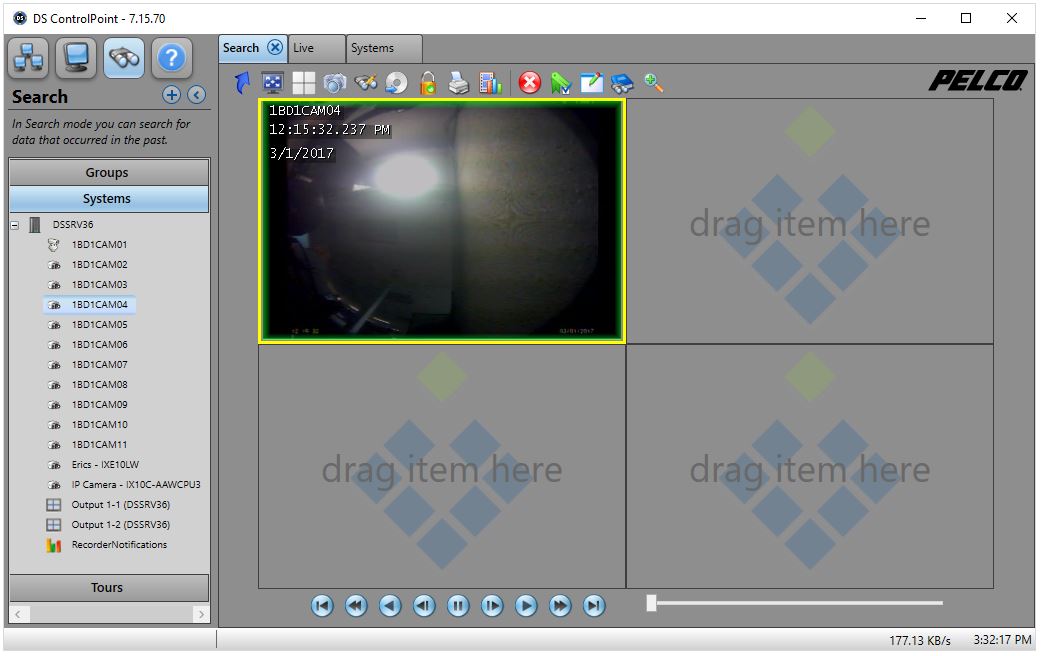The image size is (1041, 656).
Task: Open the grid layout selector icon
Action: (303, 82)
